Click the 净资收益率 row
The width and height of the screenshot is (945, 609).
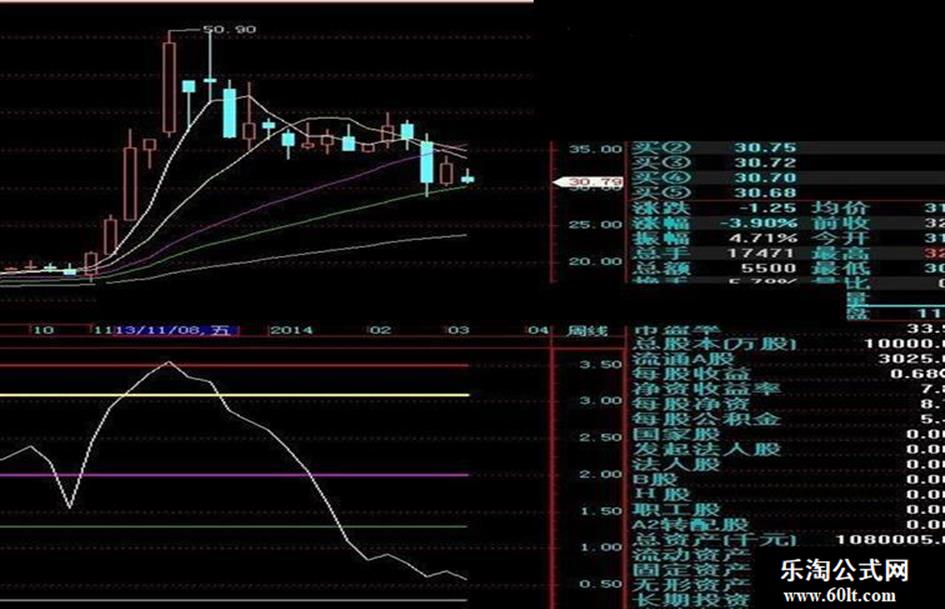(x=788, y=389)
